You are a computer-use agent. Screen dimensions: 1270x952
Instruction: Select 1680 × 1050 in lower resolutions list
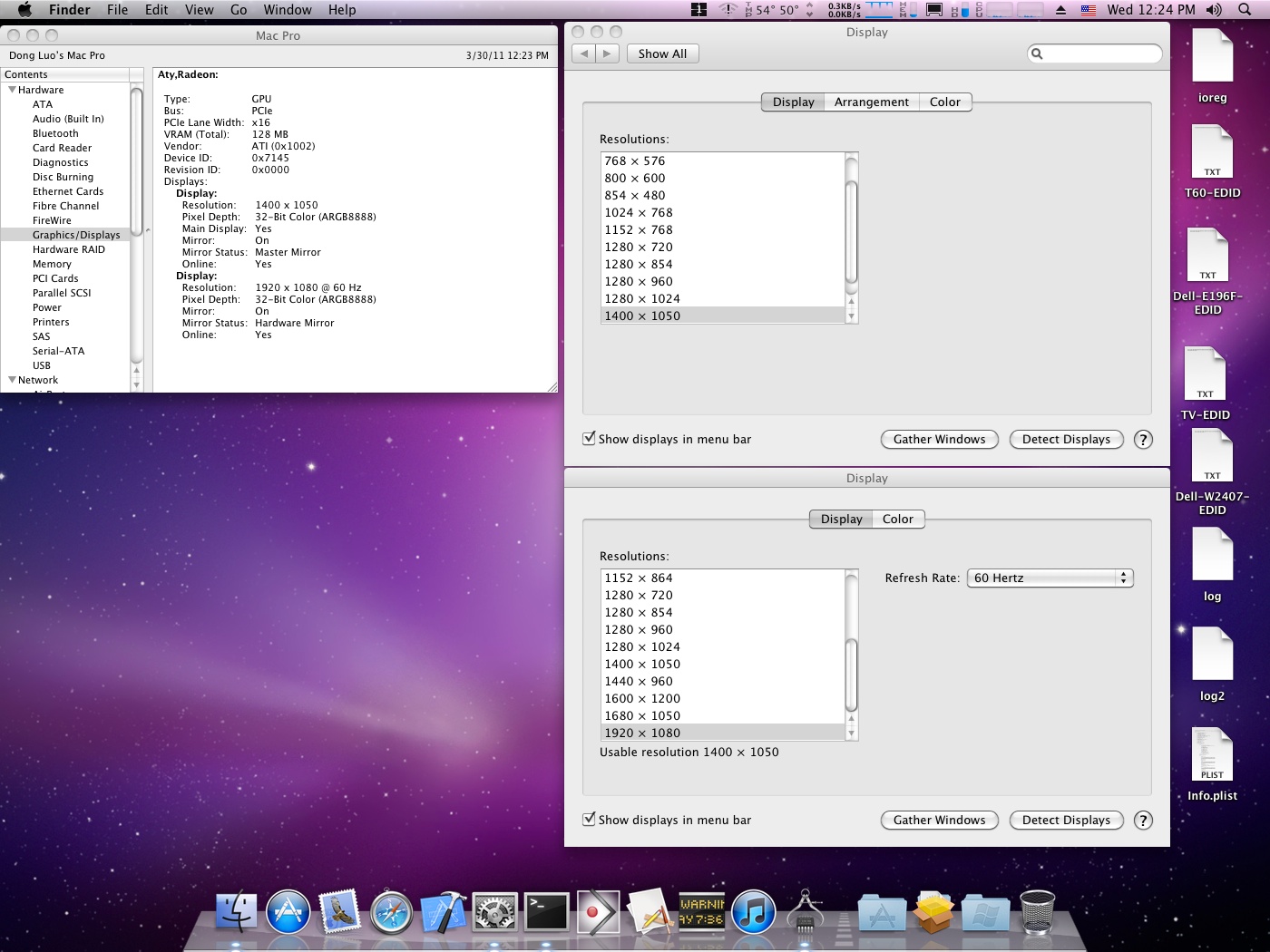[x=723, y=715]
